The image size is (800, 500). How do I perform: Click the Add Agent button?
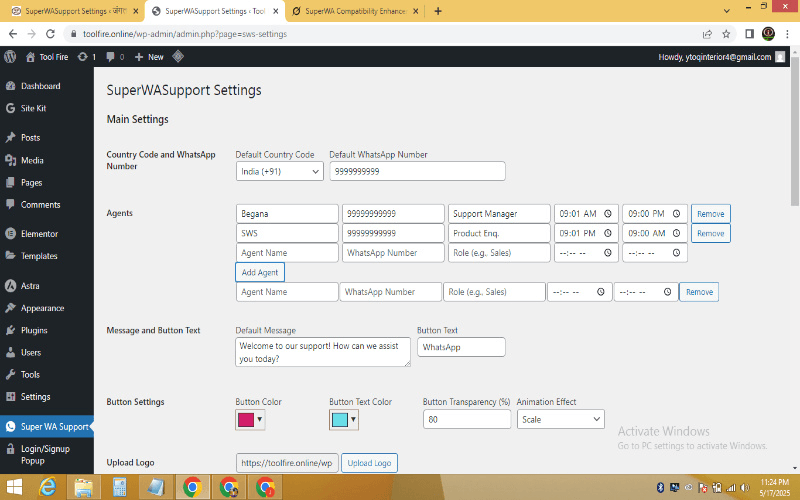pos(260,272)
